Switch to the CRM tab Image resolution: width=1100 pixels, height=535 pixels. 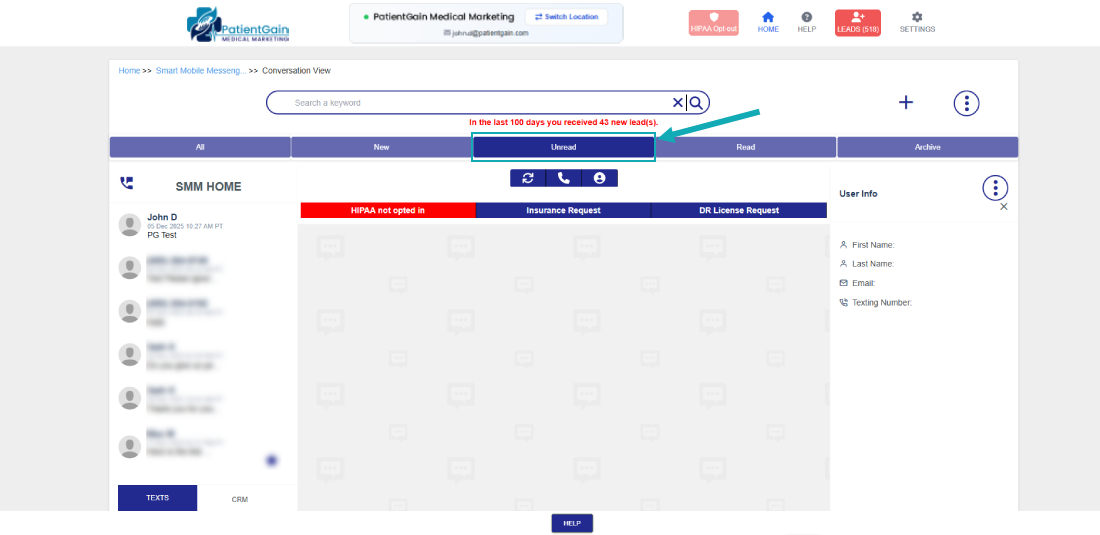pyautogui.click(x=239, y=498)
